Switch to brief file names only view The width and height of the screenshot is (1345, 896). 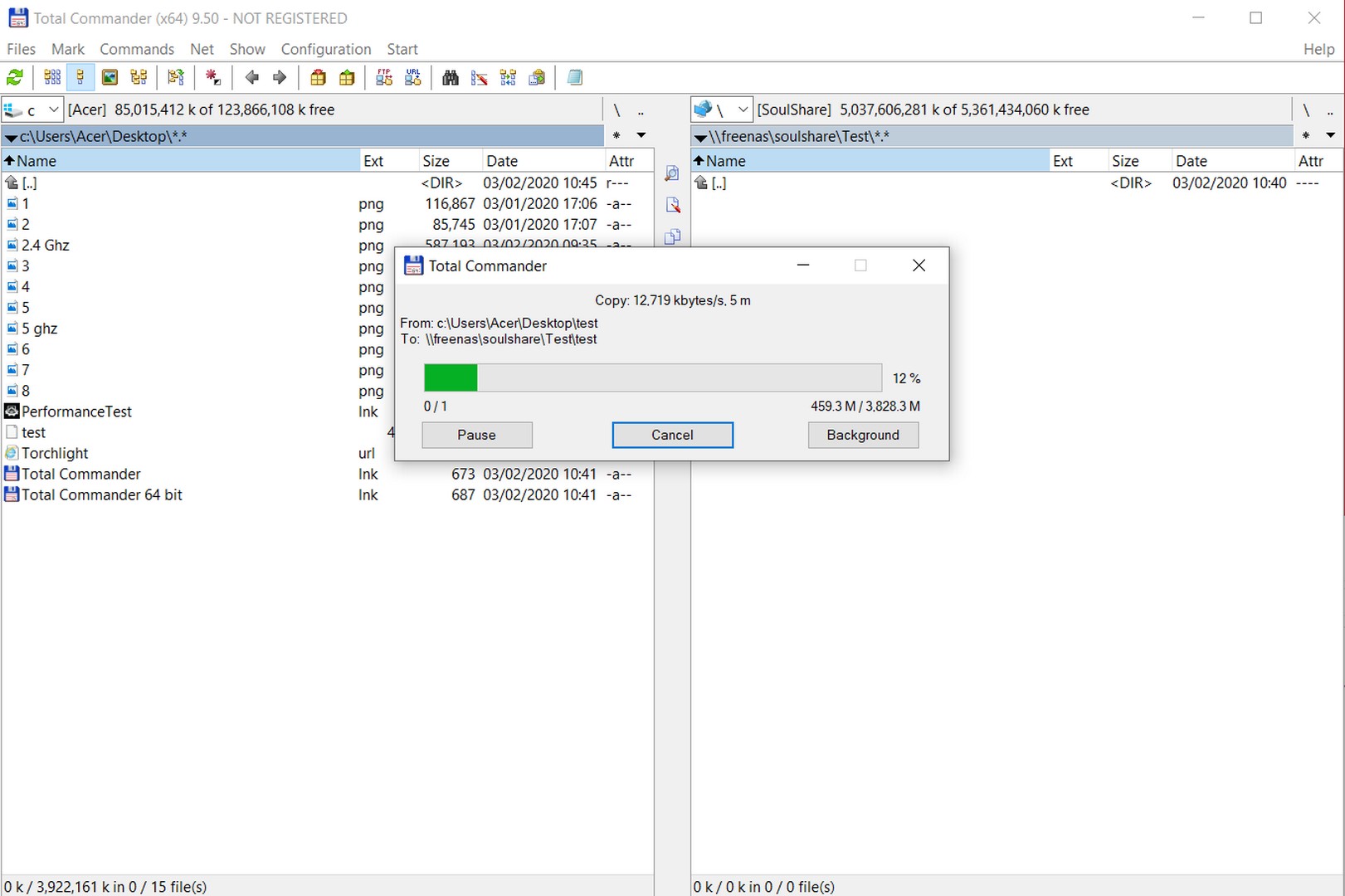click(51, 77)
